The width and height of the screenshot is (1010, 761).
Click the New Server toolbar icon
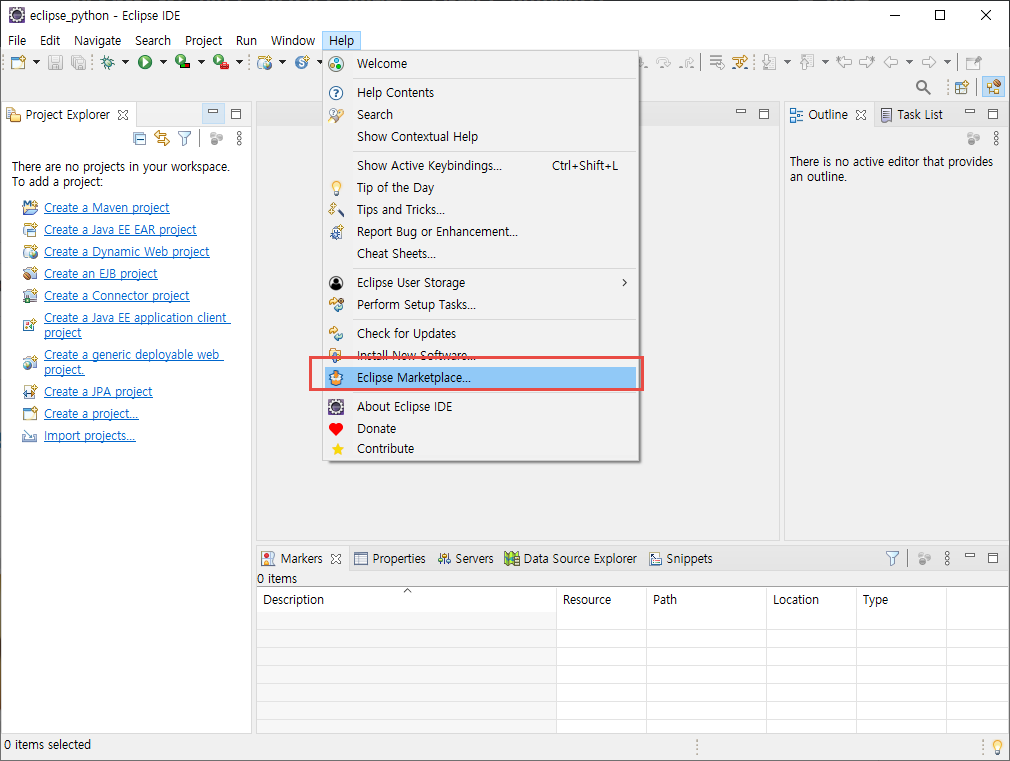265,63
